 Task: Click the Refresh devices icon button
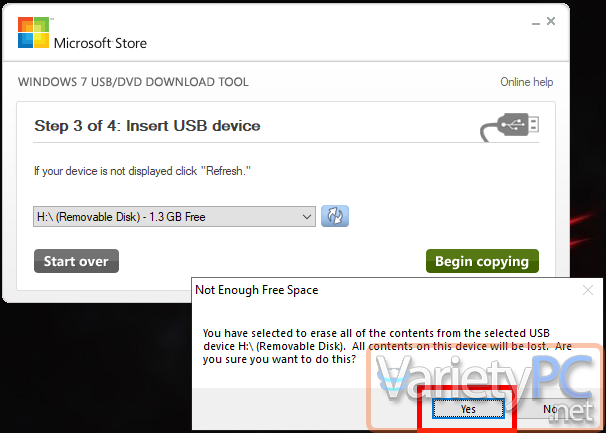pyautogui.click(x=335, y=216)
